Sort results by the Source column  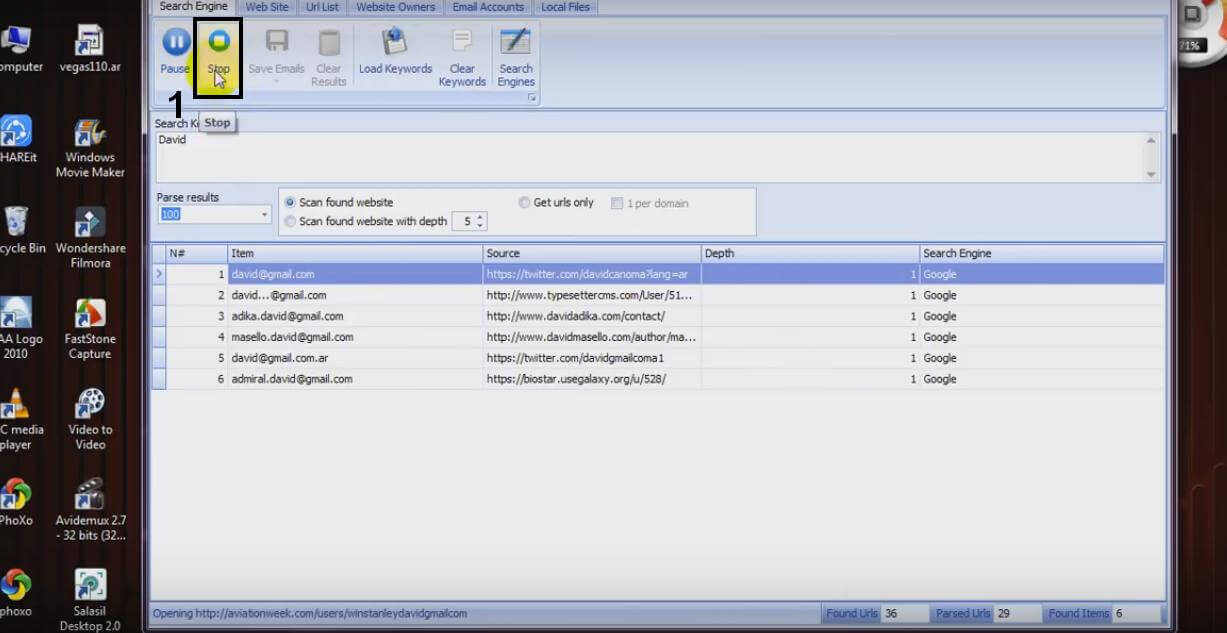(592, 254)
